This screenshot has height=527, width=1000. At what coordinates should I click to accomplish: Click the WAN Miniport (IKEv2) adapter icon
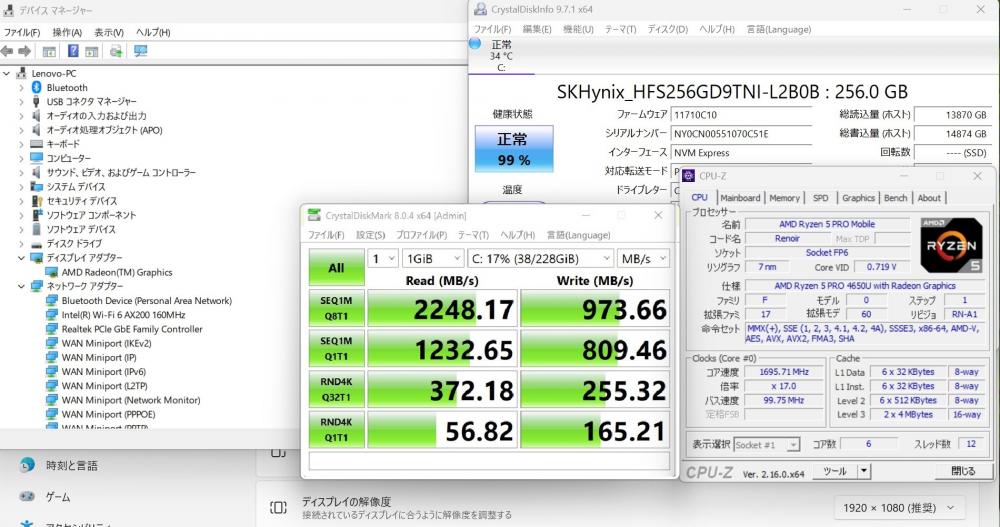(52, 343)
